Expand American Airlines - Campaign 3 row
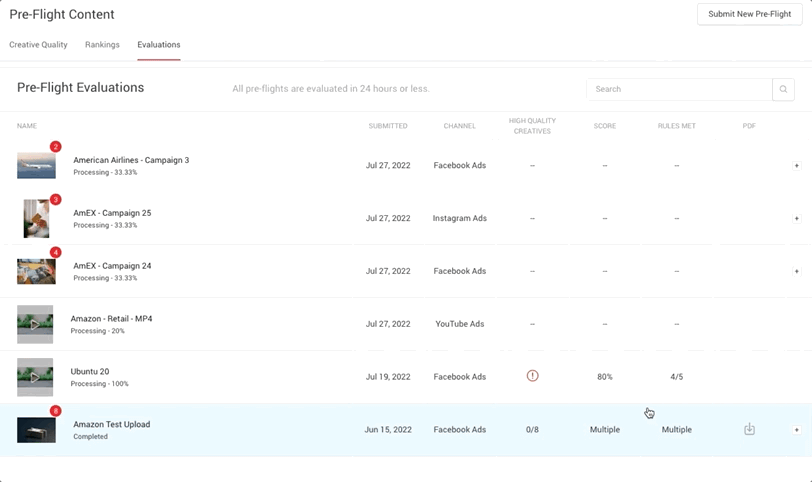Viewport: 812px width, 482px height. pos(796,166)
